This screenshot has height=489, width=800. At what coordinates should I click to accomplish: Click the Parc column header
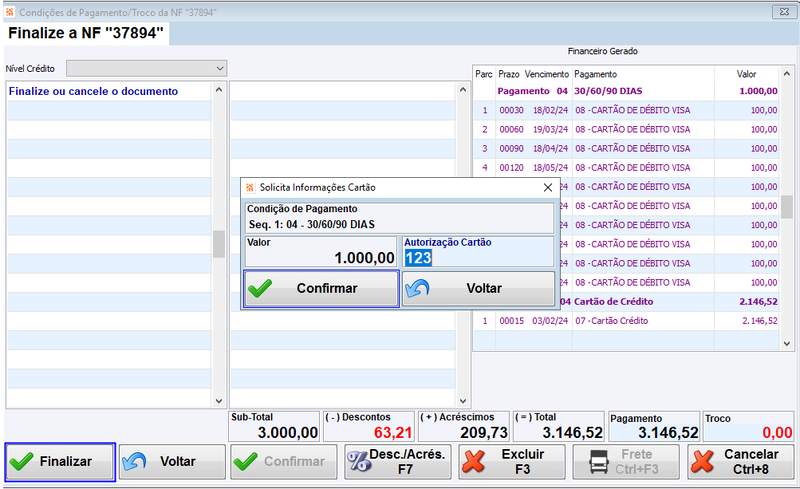[484, 74]
